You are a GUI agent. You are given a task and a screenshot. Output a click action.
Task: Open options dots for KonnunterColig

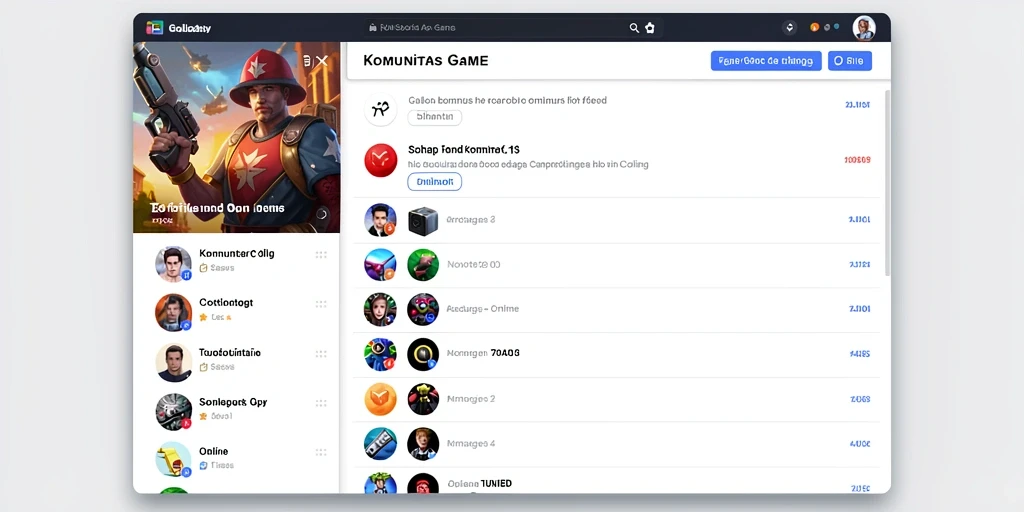tap(321, 255)
